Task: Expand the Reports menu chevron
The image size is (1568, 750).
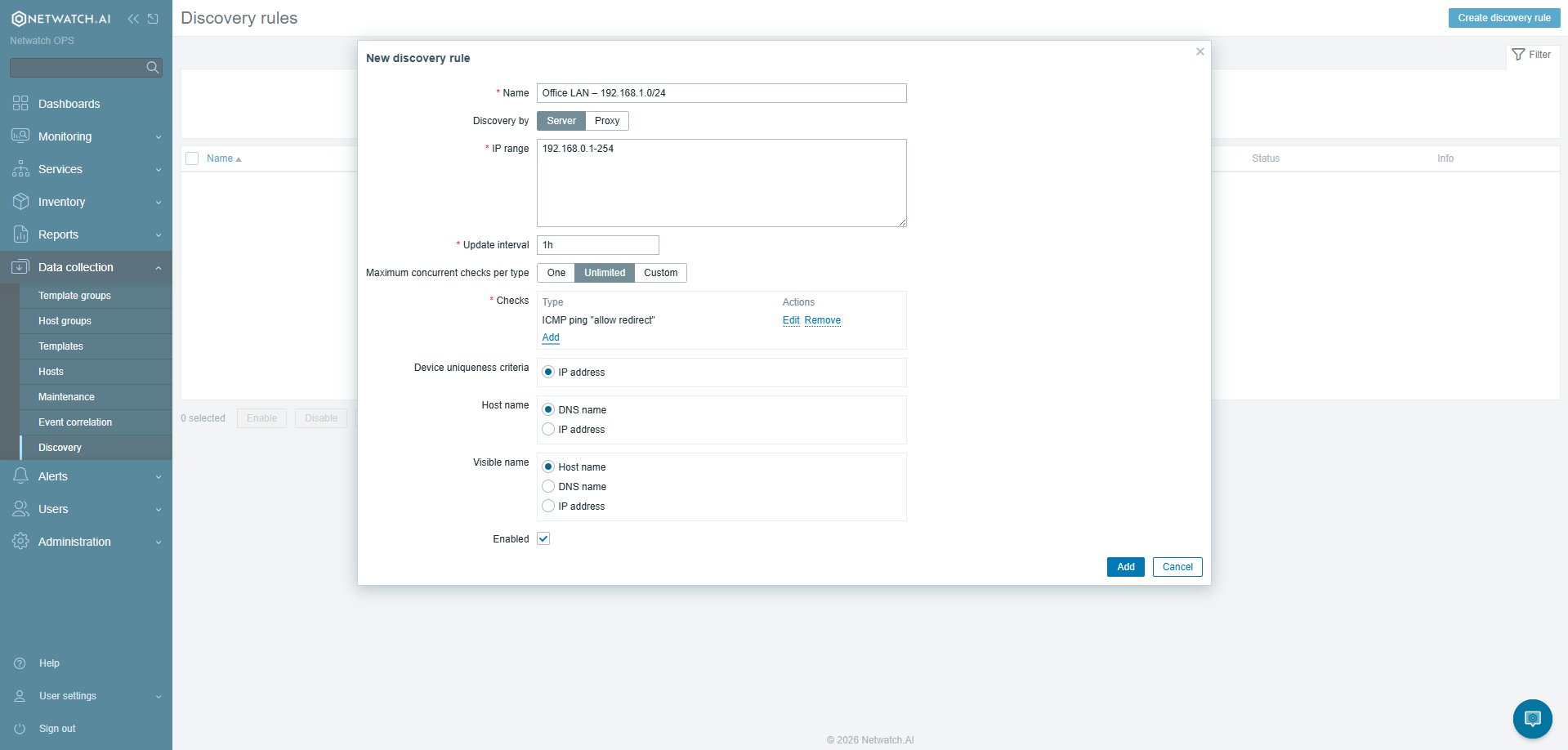Action: pos(159,235)
